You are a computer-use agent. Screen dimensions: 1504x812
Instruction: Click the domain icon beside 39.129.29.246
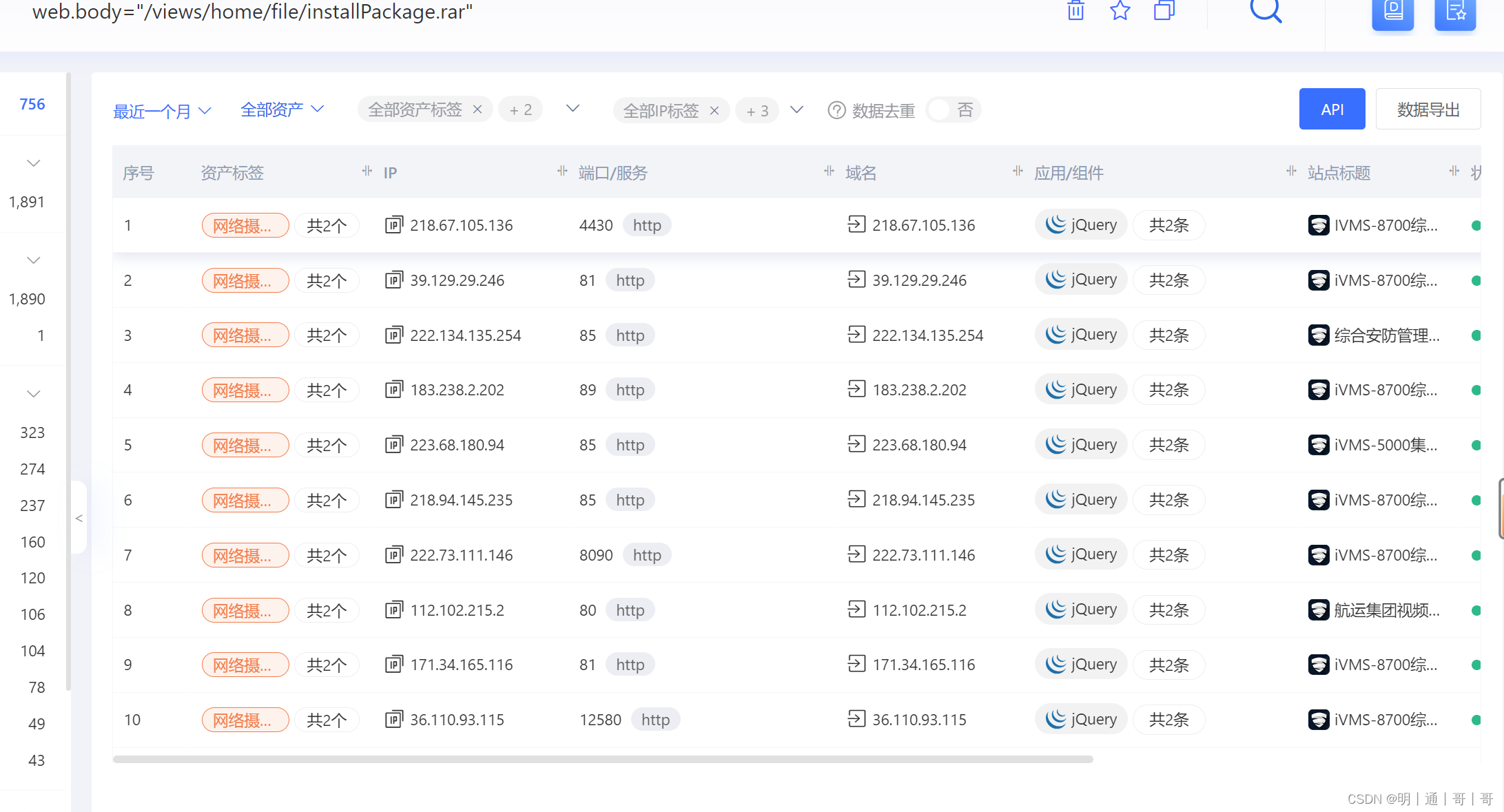(x=856, y=280)
